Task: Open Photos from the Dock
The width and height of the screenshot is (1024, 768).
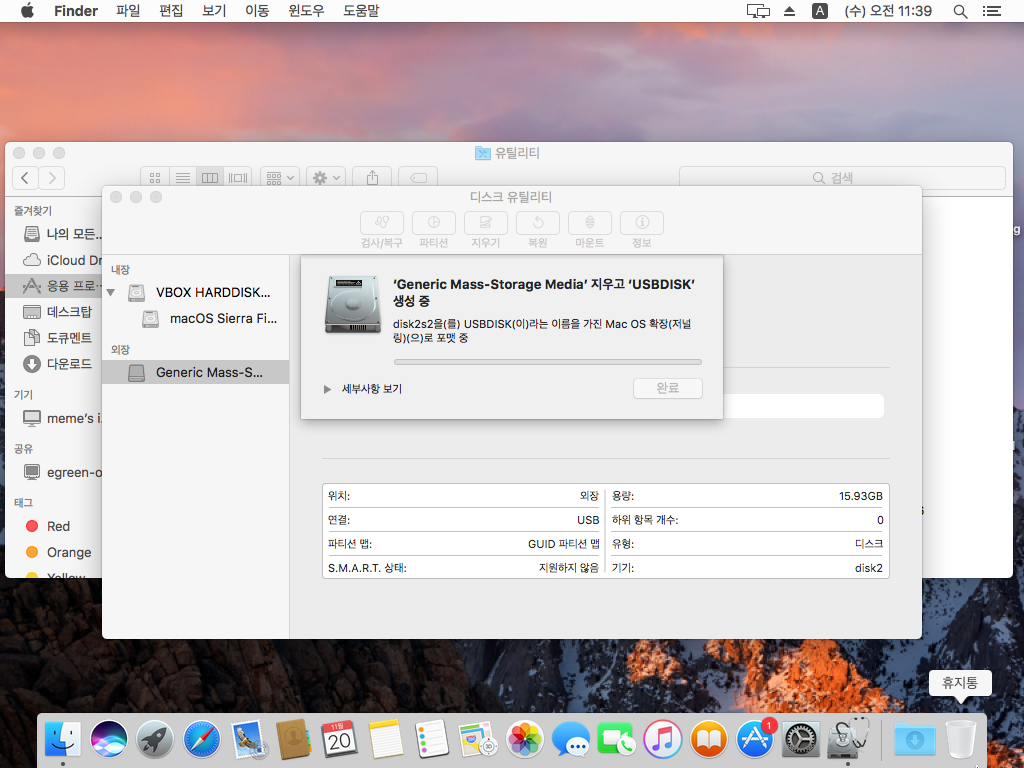Action: tap(524, 739)
